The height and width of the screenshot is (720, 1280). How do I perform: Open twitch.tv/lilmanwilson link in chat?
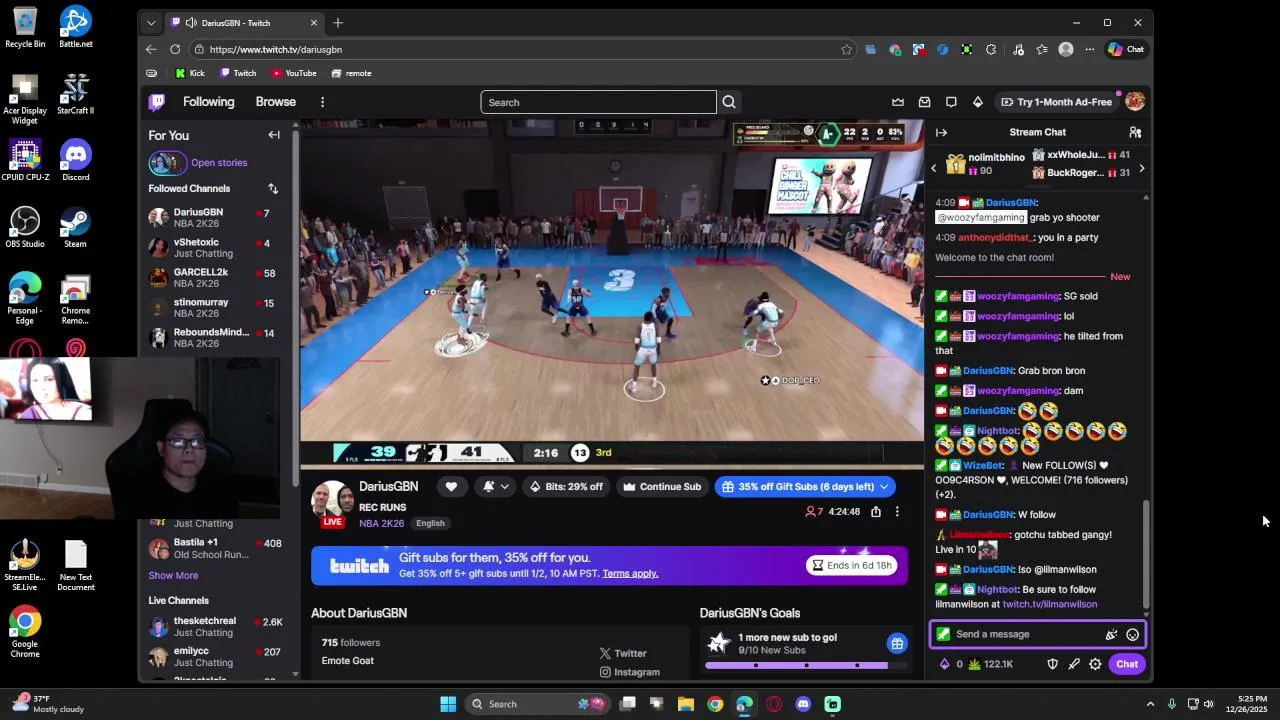pyautogui.click(x=1050, y=605)
